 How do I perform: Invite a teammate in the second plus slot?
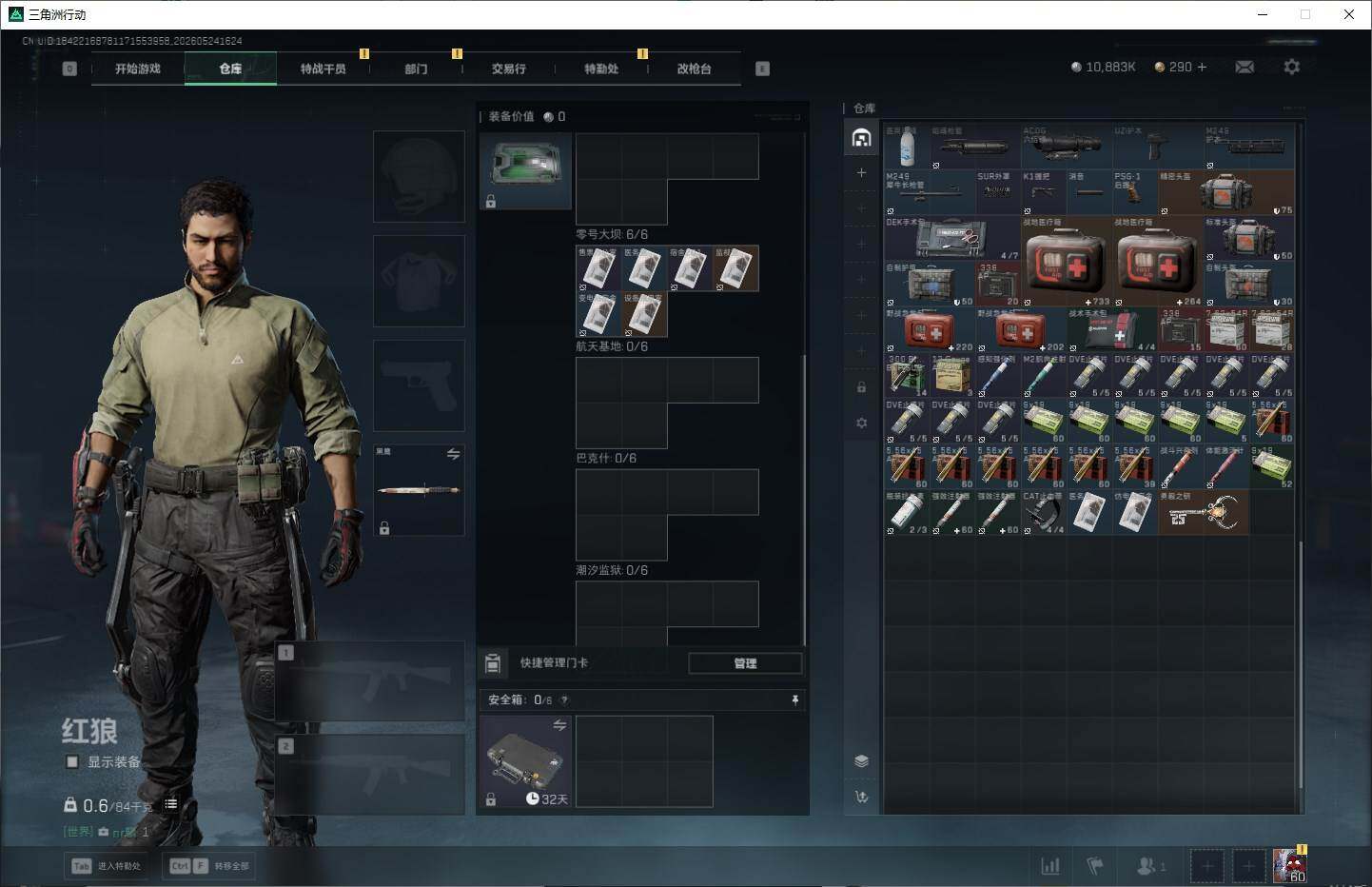tap(1248, 866)
